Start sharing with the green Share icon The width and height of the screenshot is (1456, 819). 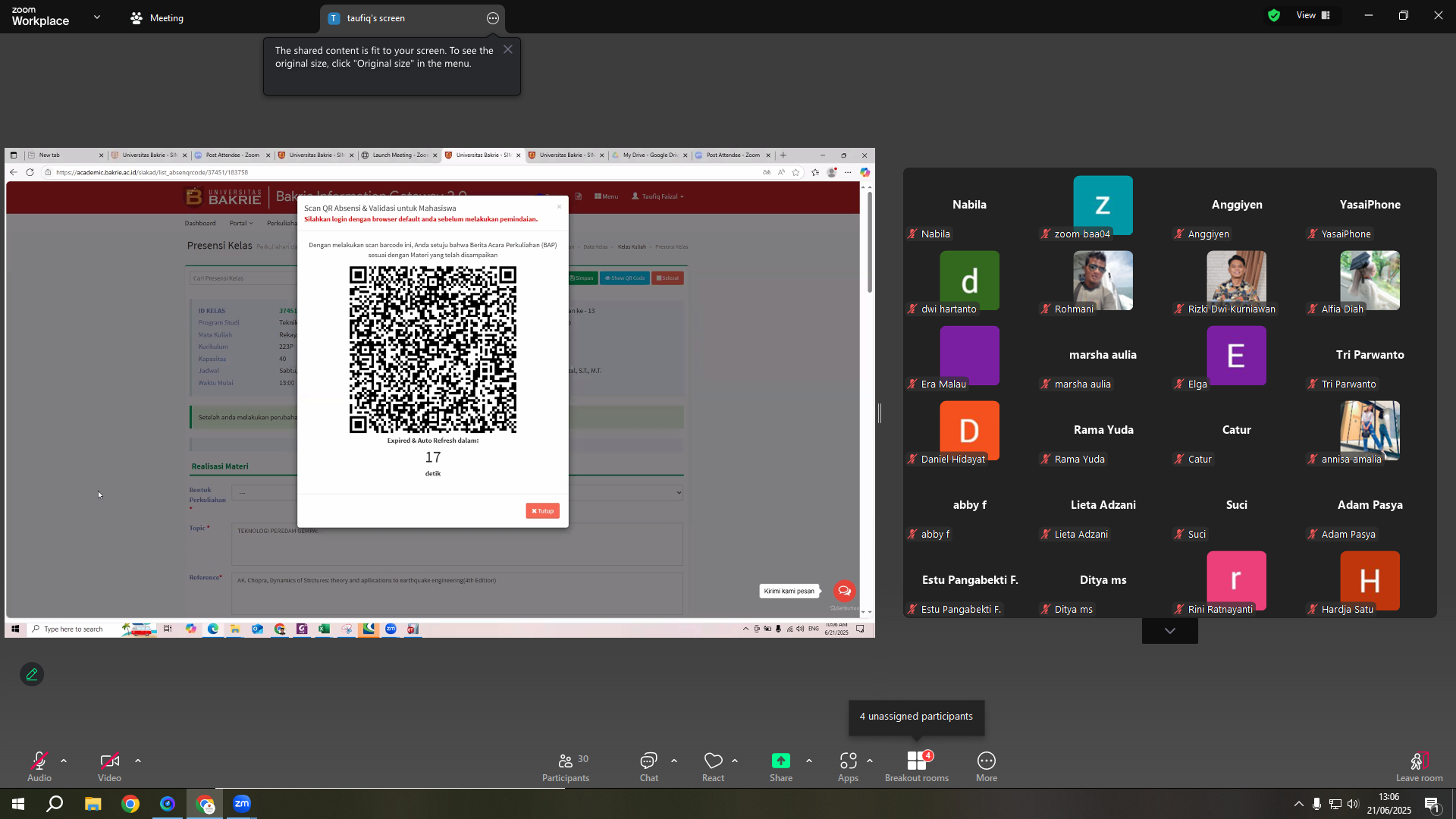pyautogui.click(x=781, y=761)
